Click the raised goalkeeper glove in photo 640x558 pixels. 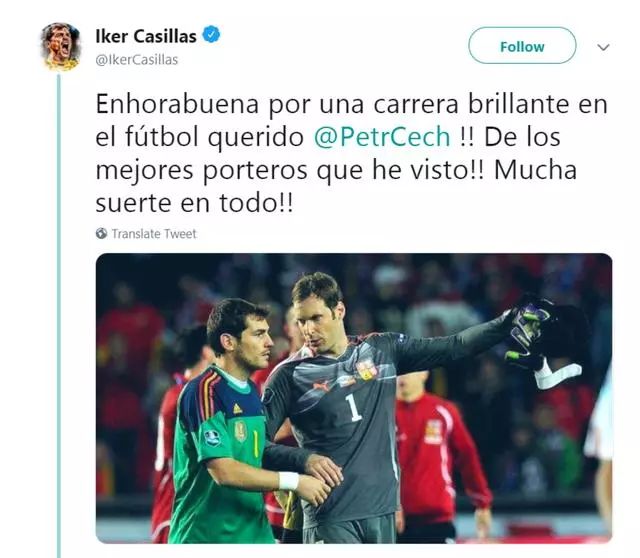pyautogui.click(x=529, y=331)
